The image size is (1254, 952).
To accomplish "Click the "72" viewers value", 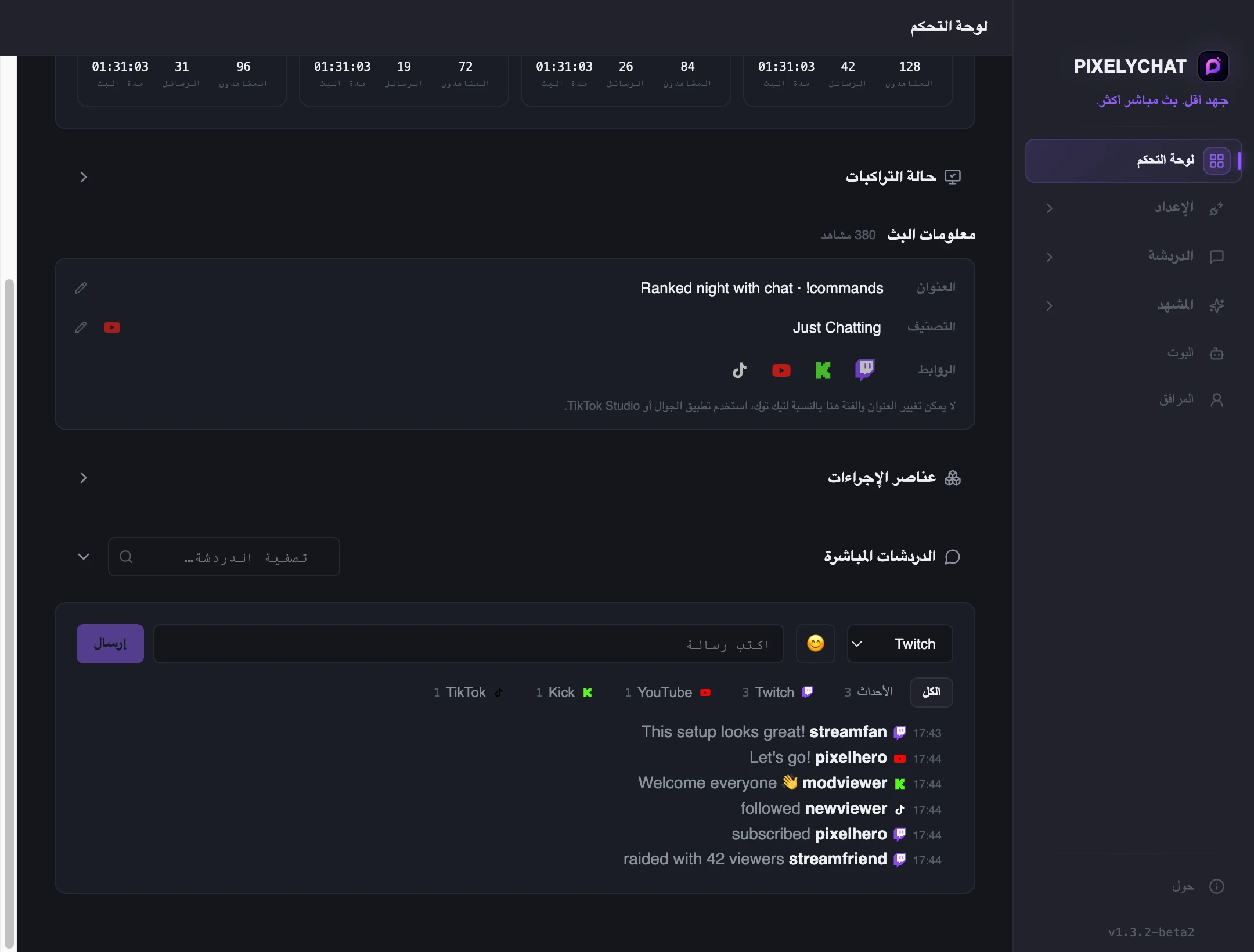I will (466, 67).
